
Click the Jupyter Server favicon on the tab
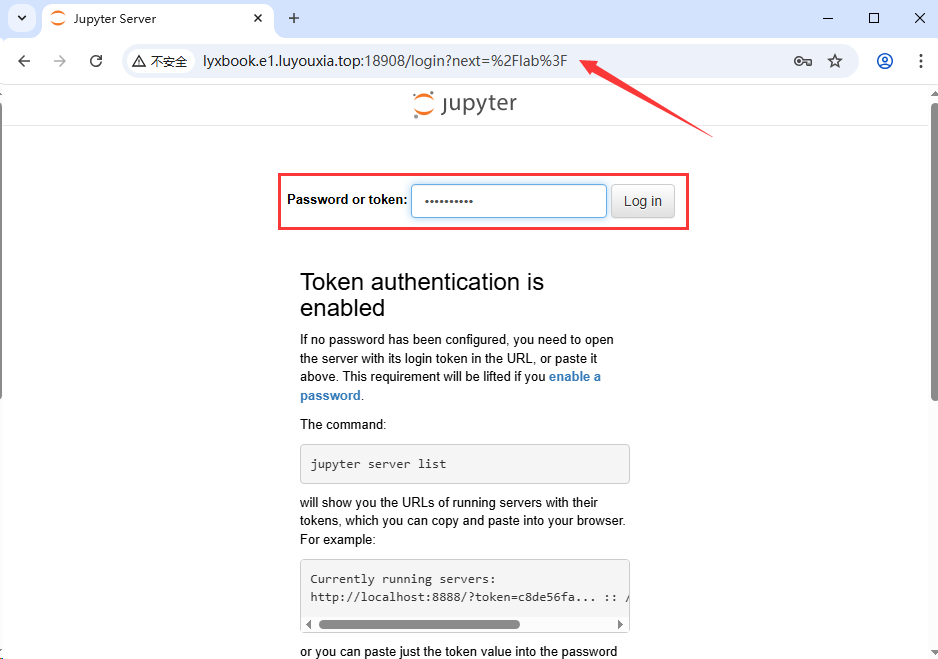tap(57, 18)
